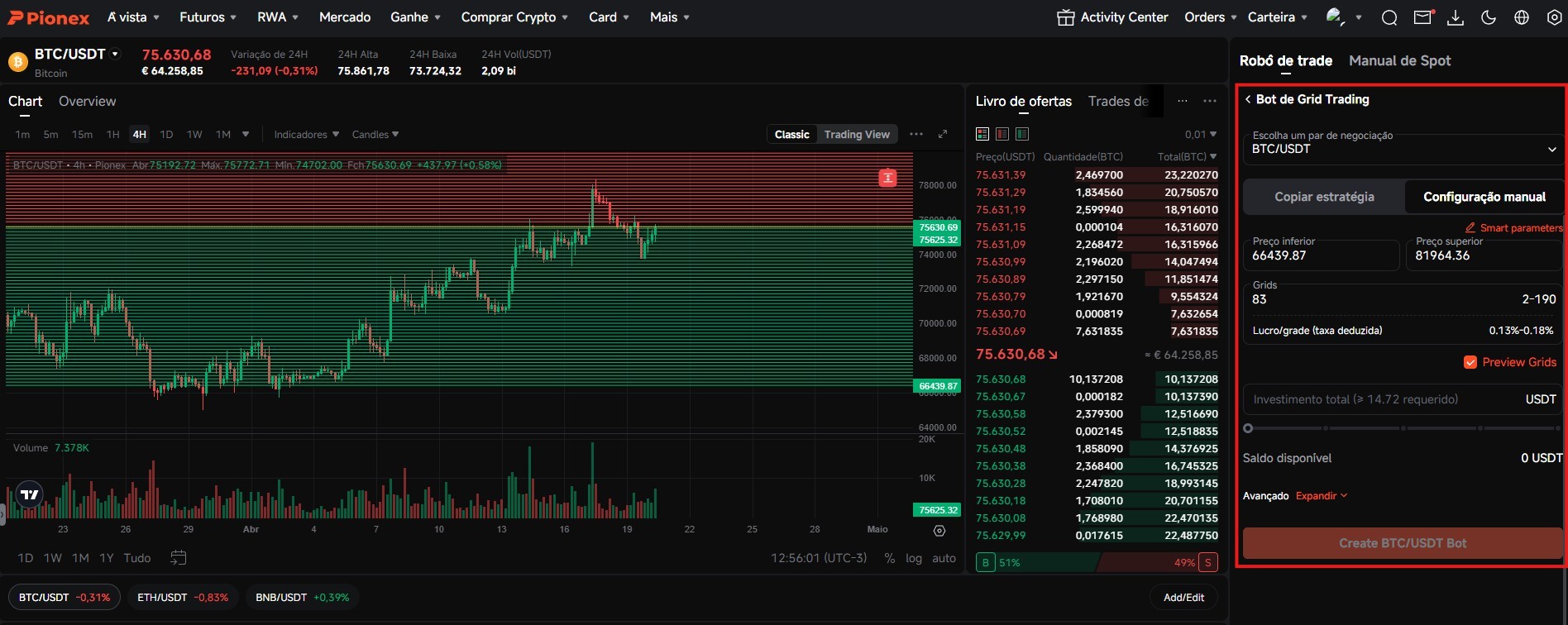Screen dimensions: 1568x625
Task: Open the 0,01 price precision dropdown
Action: 1201,135
